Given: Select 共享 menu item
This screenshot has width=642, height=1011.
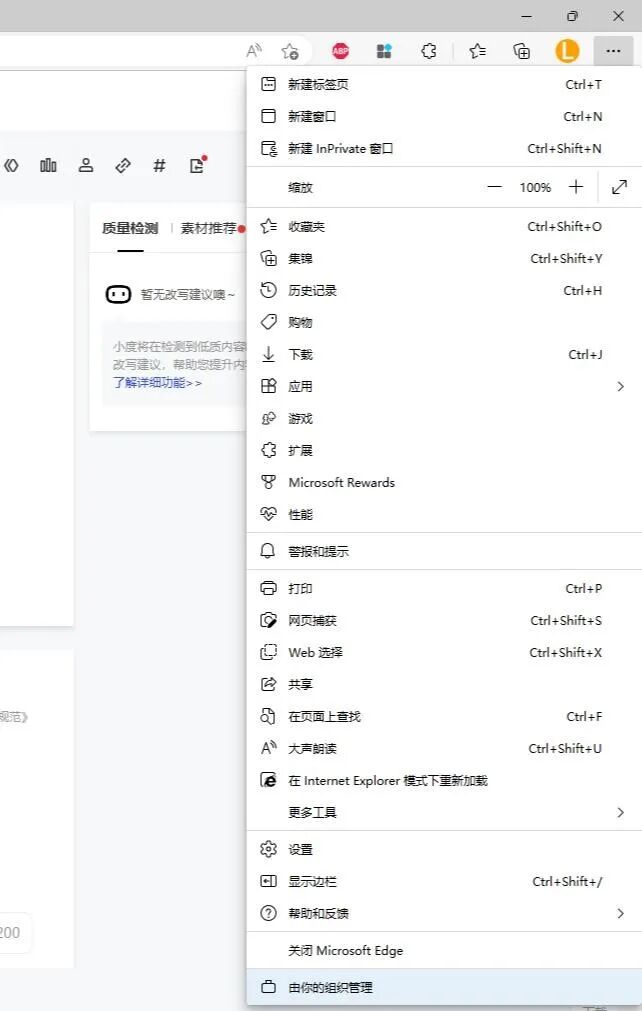Looking at the screenshot, I should point(444,684).
